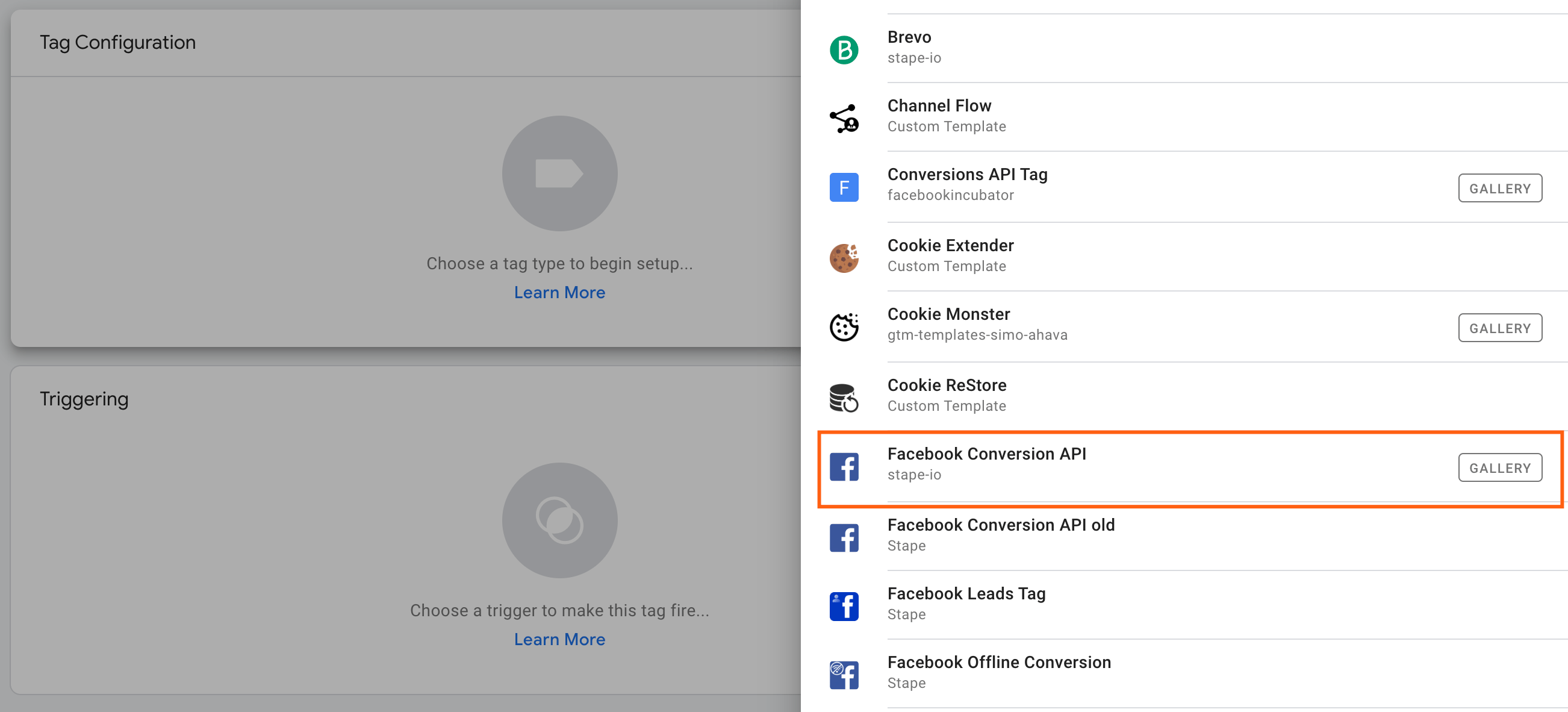
Task: Click the blue F Conversions API Tag icon
Action: [x=844, y=187]
